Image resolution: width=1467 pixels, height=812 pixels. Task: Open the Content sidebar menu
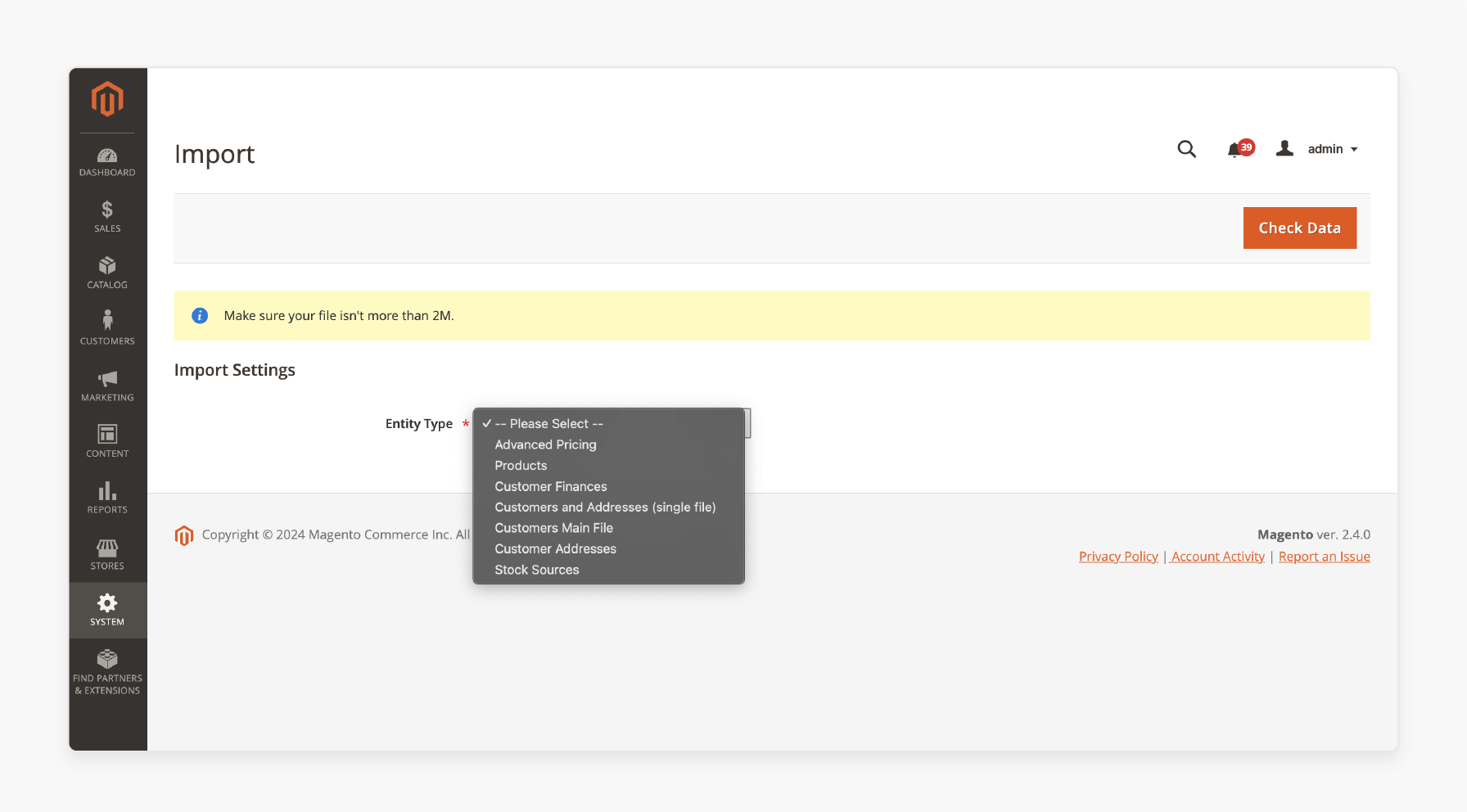coord(107,441)
